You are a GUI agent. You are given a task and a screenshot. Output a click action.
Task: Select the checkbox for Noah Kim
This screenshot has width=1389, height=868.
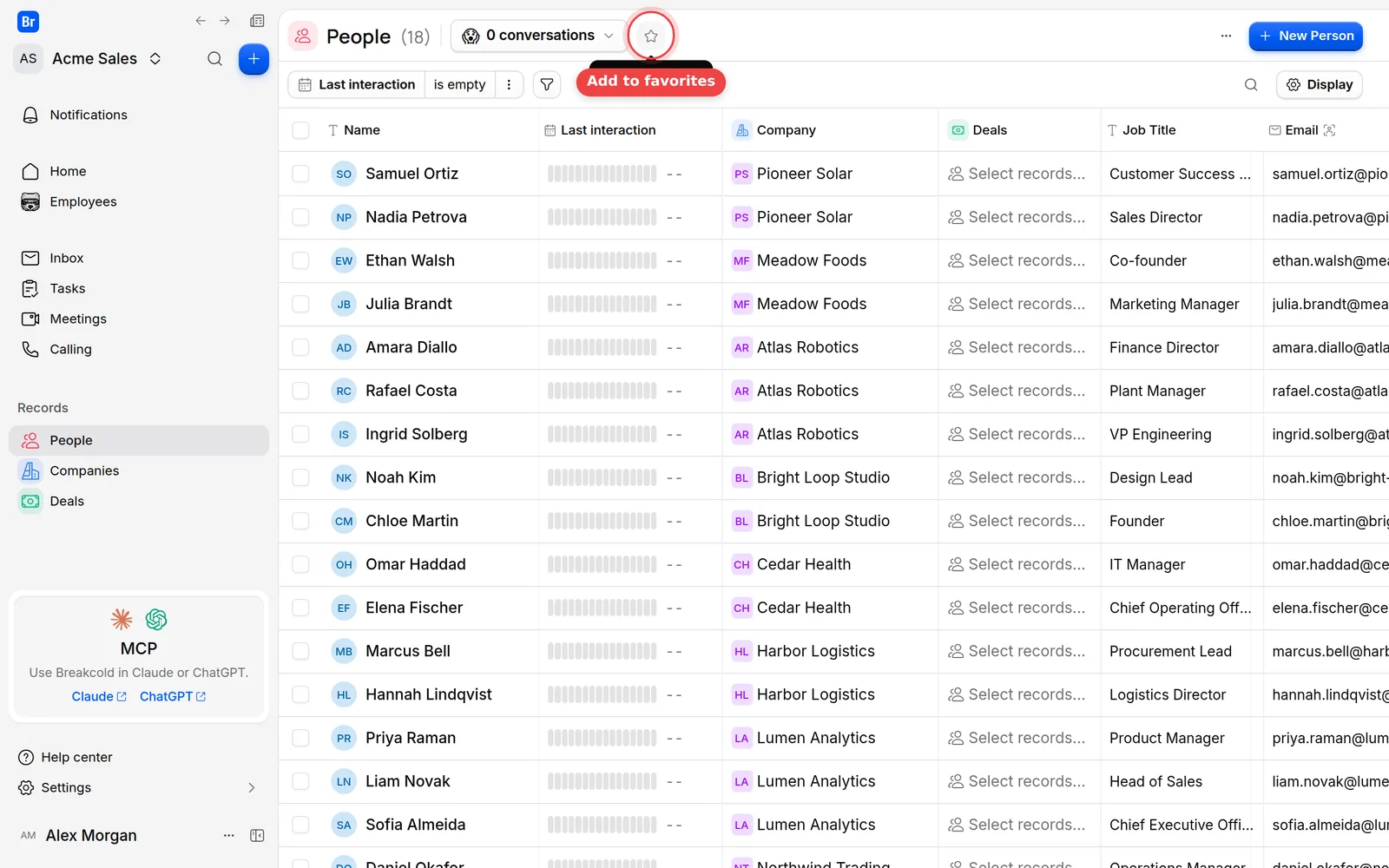300,477
